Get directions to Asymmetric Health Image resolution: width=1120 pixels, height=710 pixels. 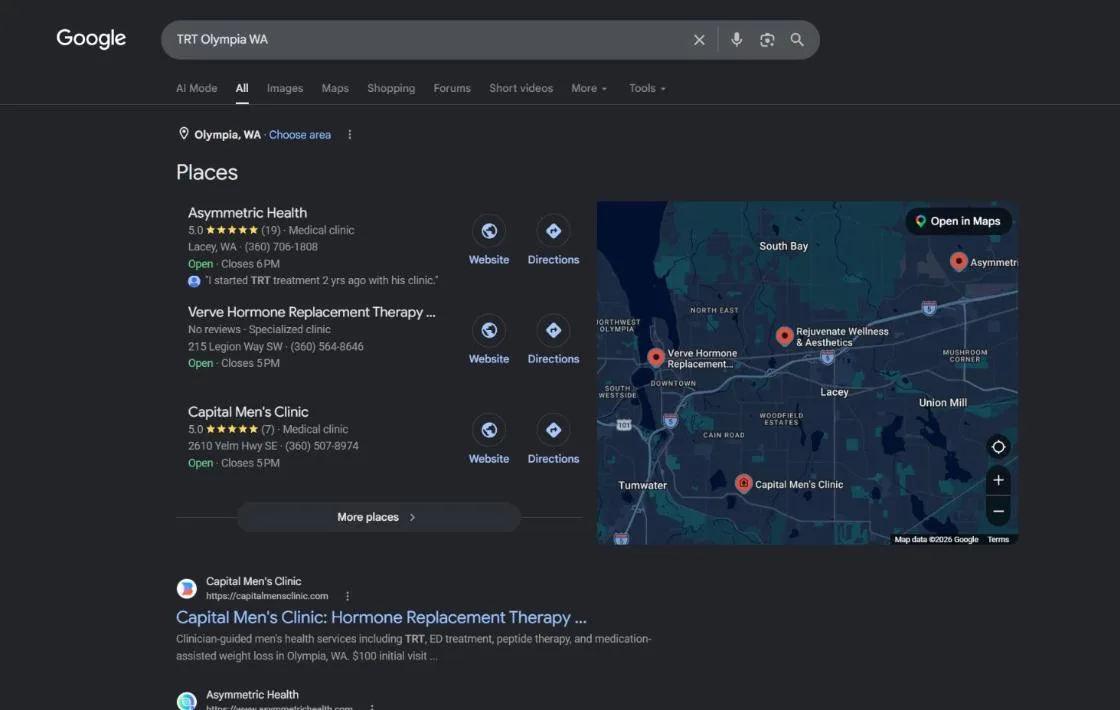coord(553,231)
